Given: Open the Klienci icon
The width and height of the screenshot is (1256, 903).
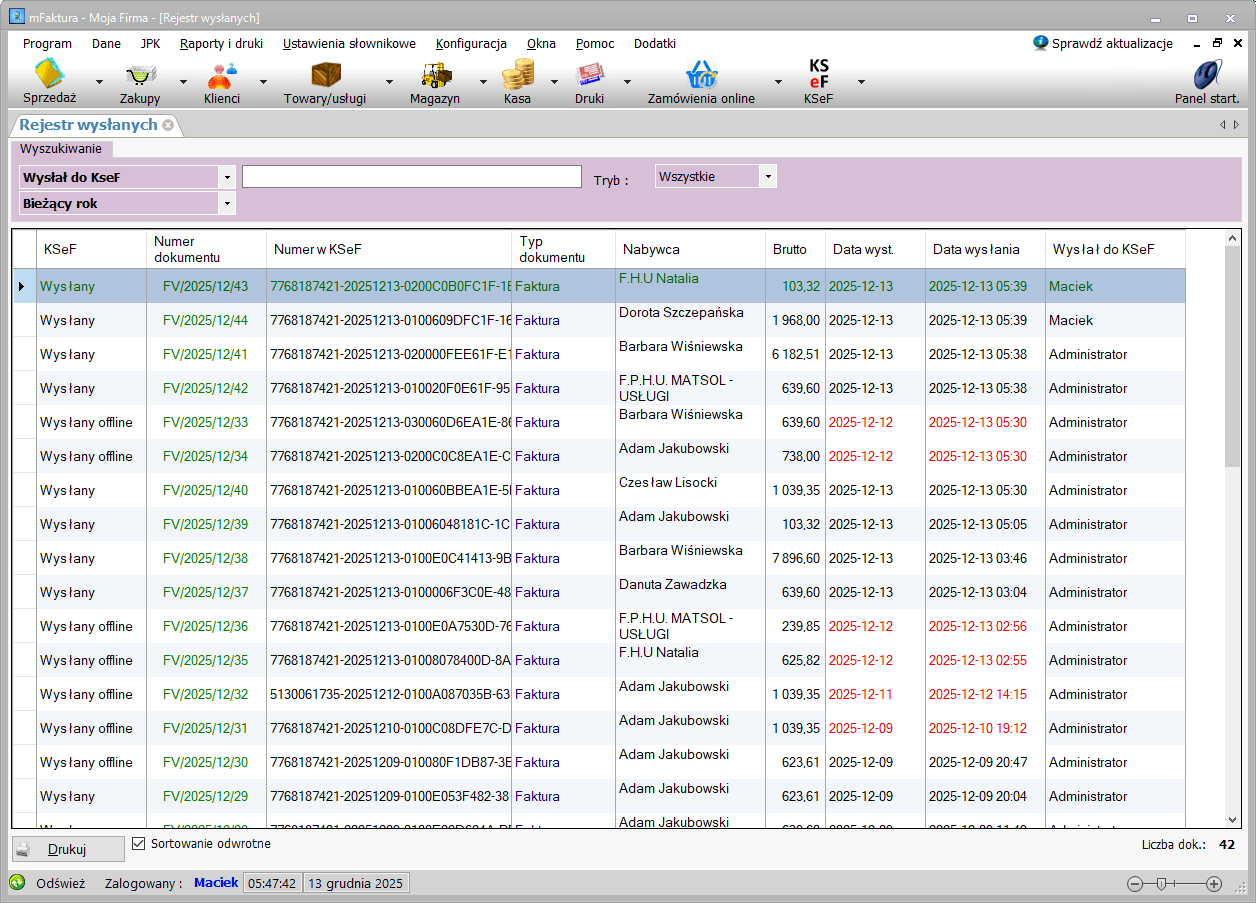Looking at the screenshot, I should coord(221,75).
